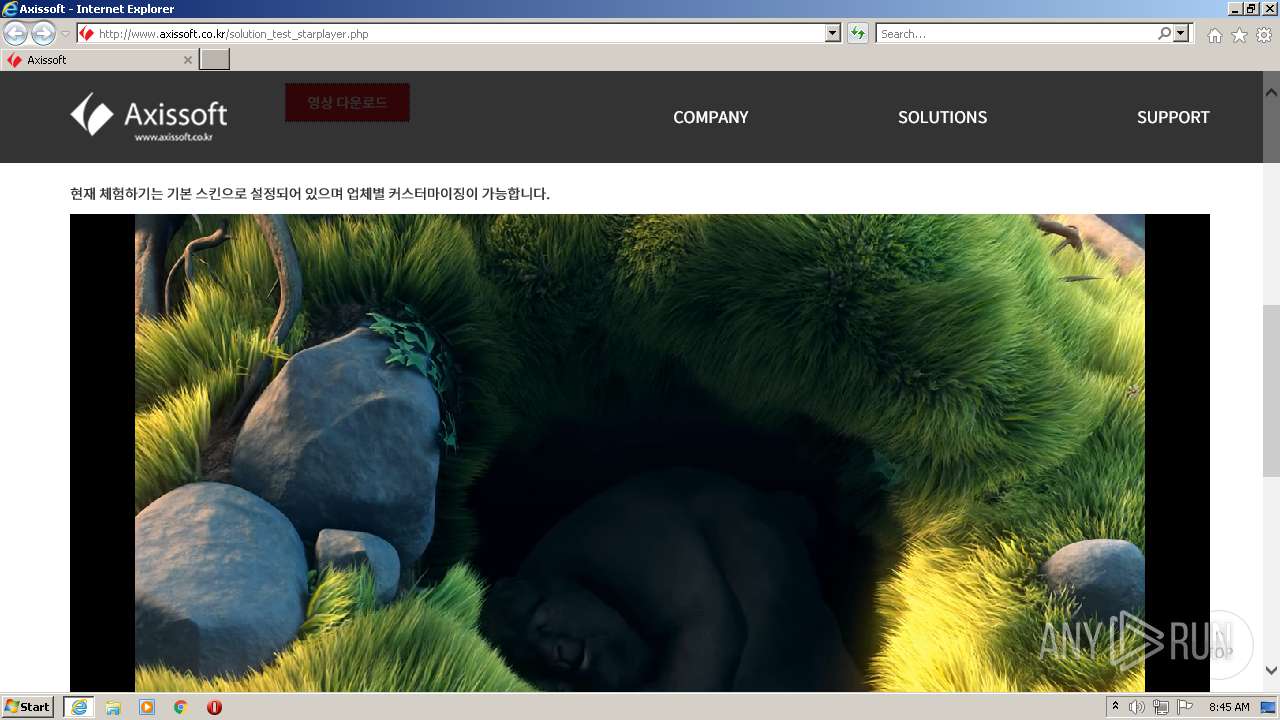Open the COMPANY menu
Viewport: 1280px width, 720px height.
[x=710, y=117]
